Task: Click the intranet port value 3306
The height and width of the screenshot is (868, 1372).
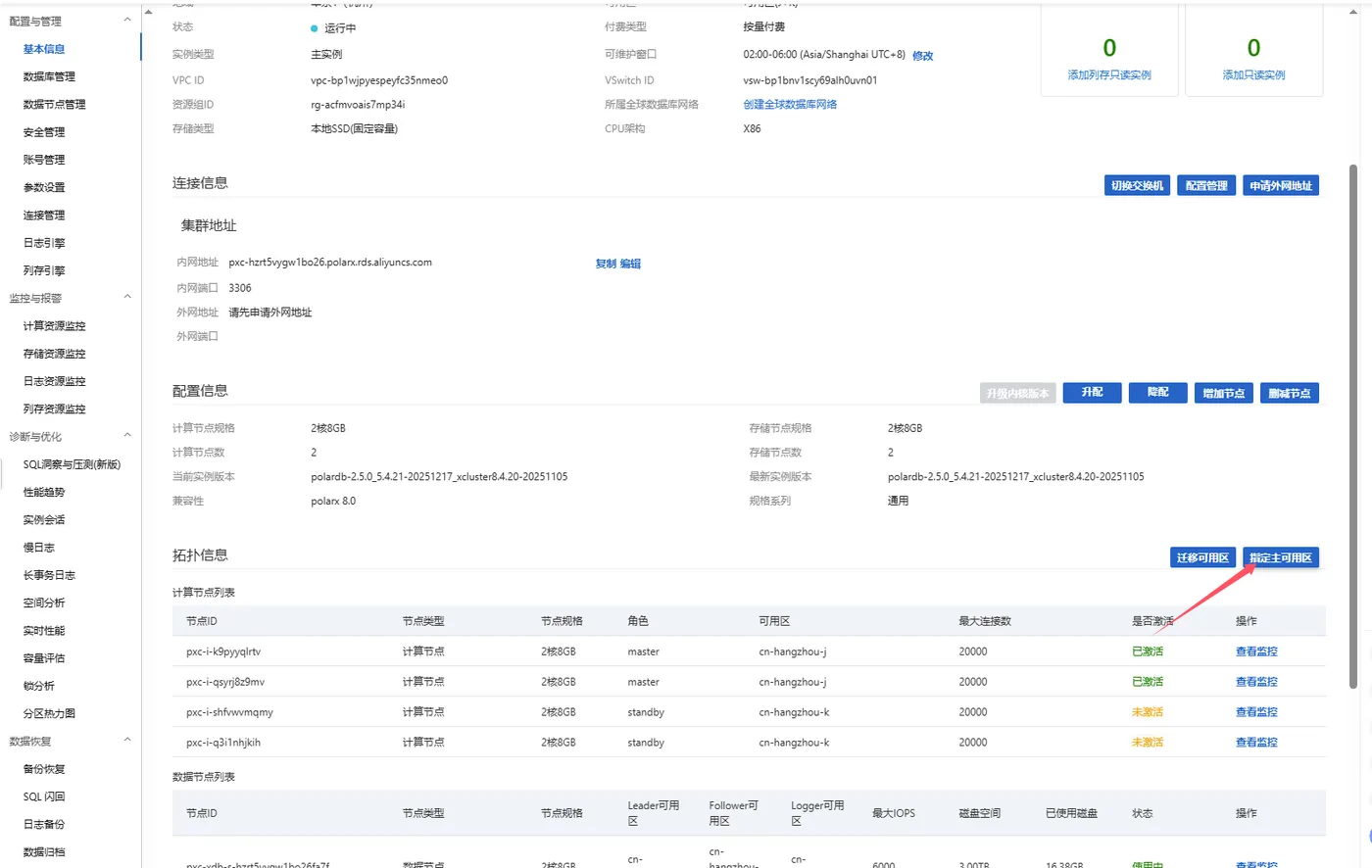Action: (240, 288)
